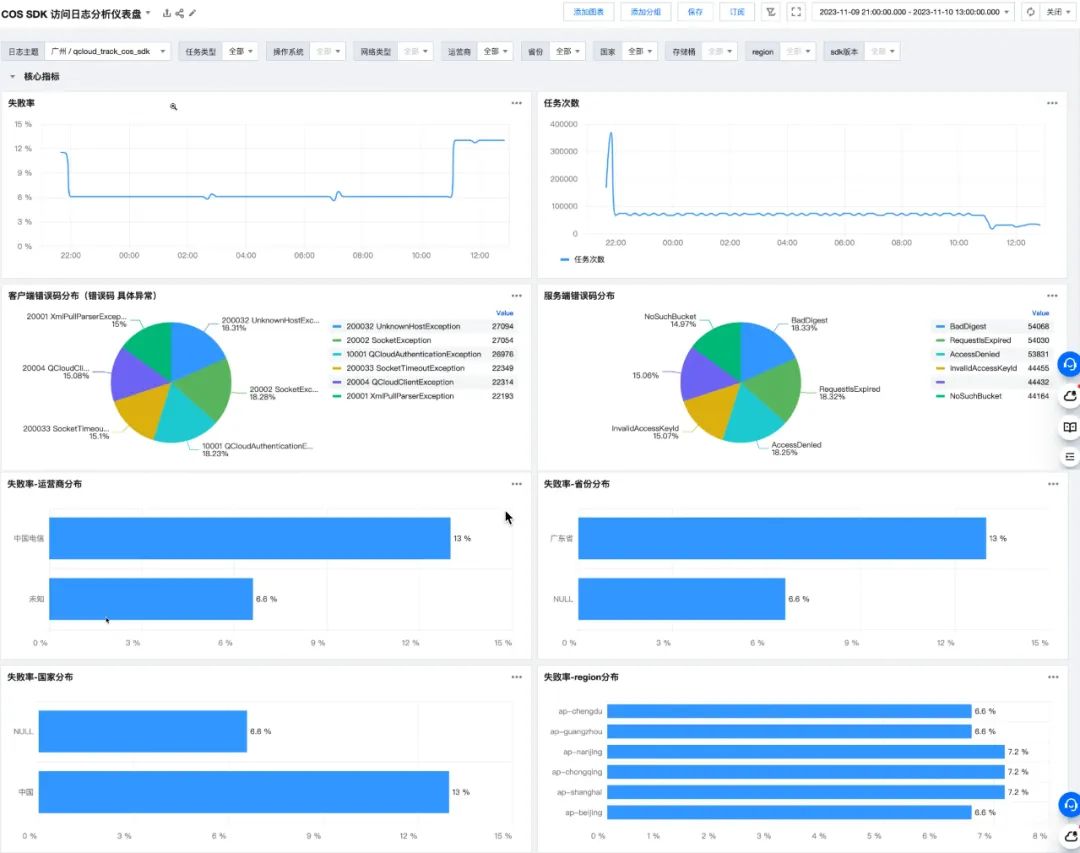
Task: Open the filter funnel icon in the top toolbar
Action: pos(771,12)
